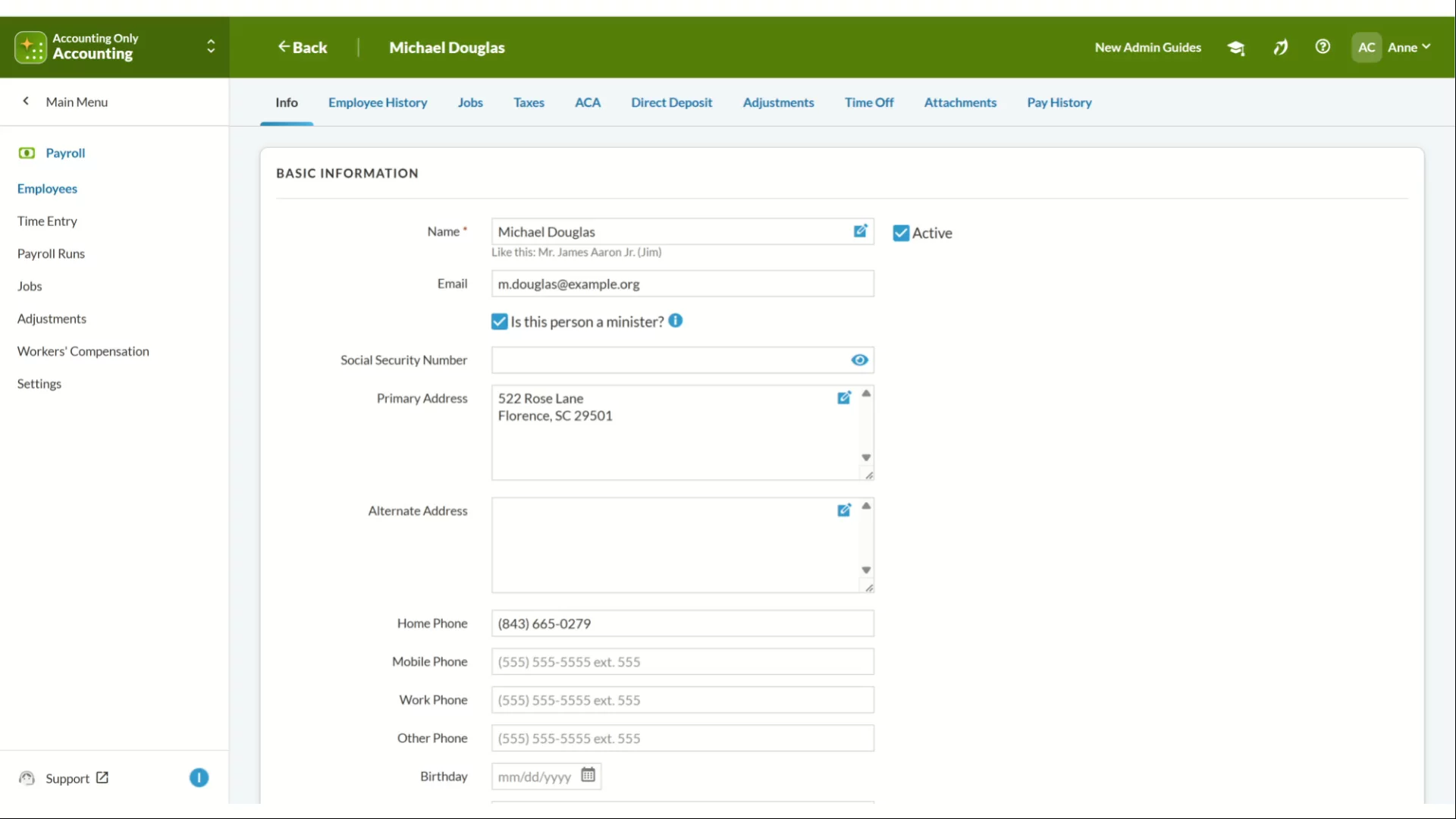Click the Other Phone field
1456x819 pixels.
click(x=682, y=739)
